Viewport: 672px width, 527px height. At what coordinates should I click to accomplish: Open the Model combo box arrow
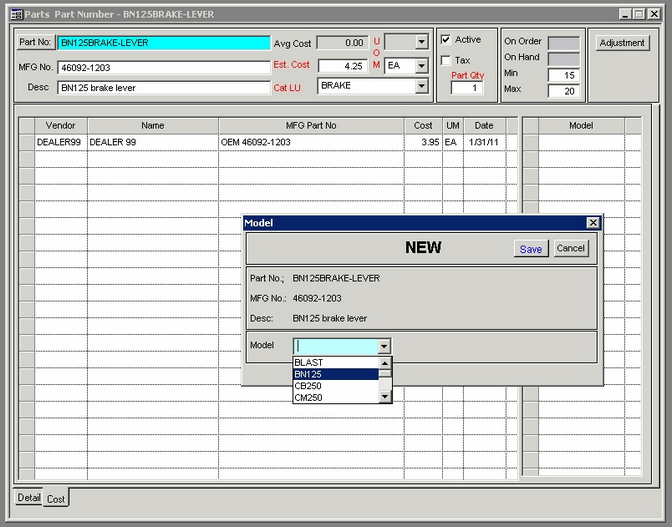point(384,346)
